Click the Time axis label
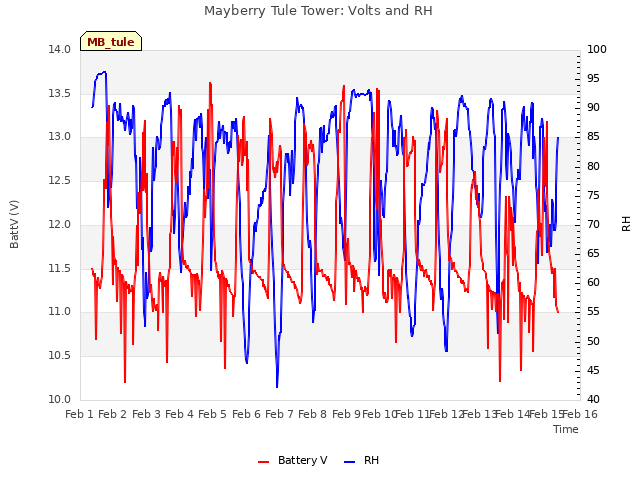Screen dimensions: 640x480 566,429
